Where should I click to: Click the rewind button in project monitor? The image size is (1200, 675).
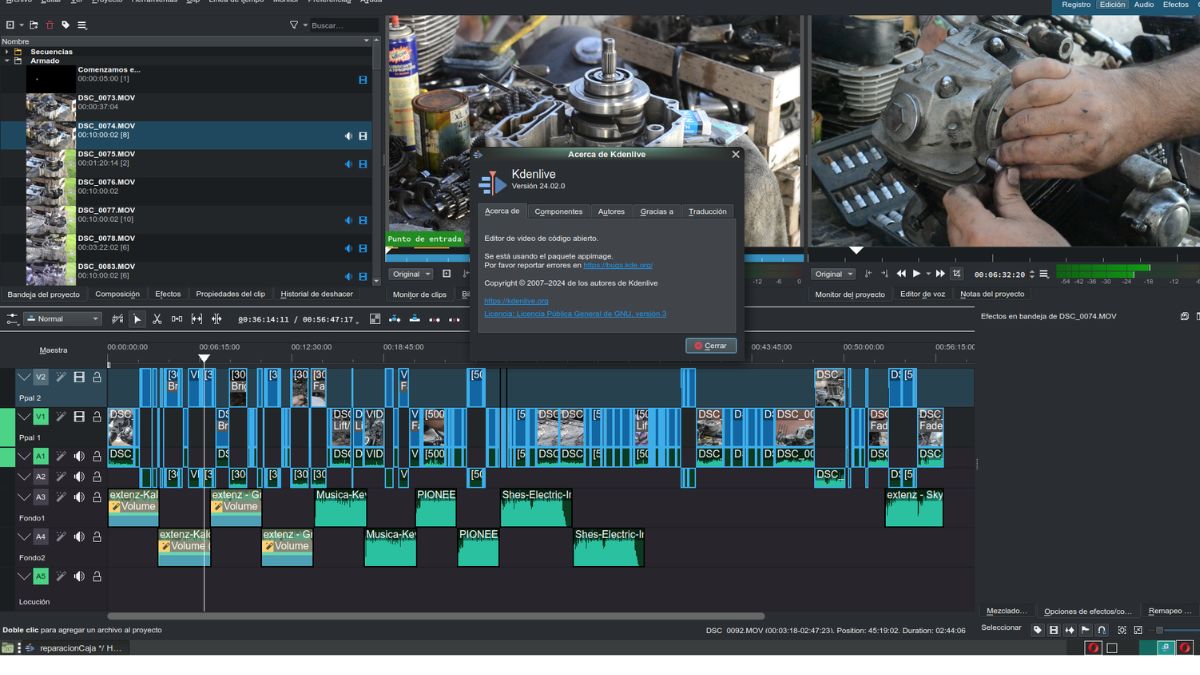901,274
